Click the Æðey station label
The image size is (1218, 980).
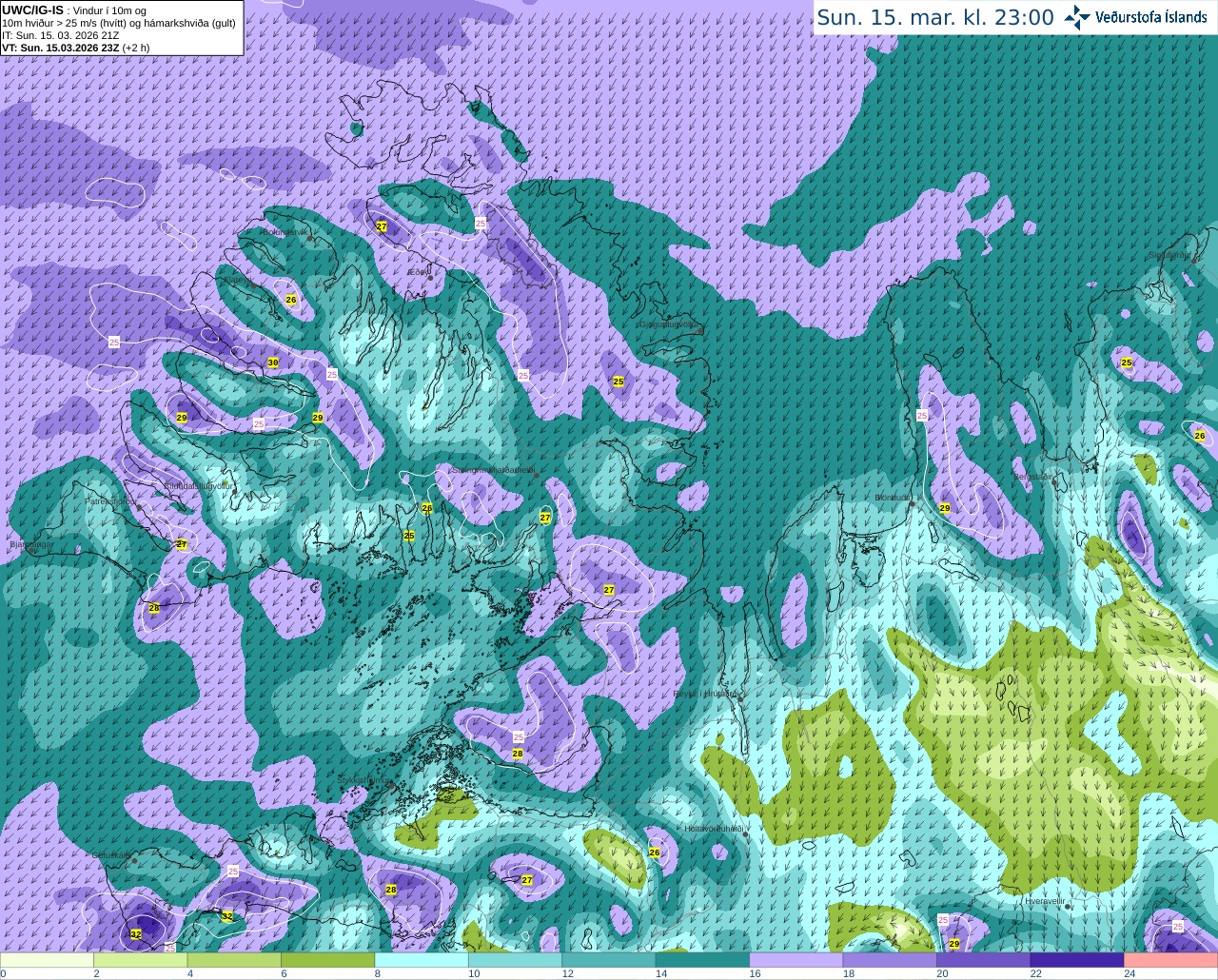[x=418, y=272]
